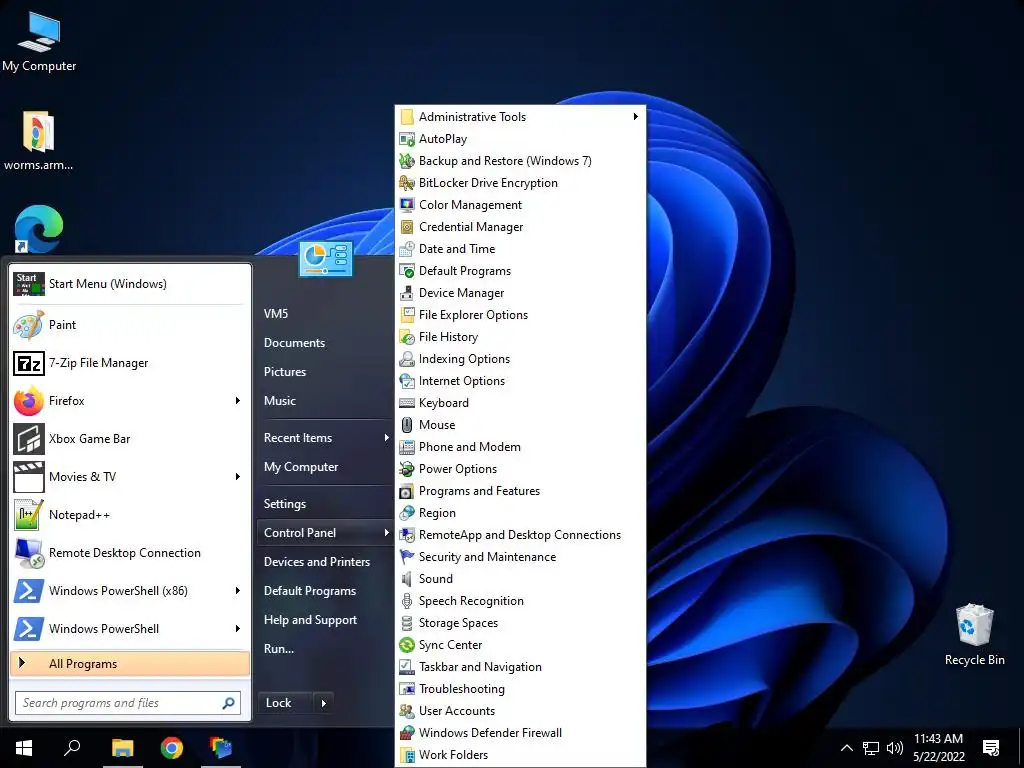1024x768 pixels.
Task: Expand All Programs list
Action: pos(130,664)
